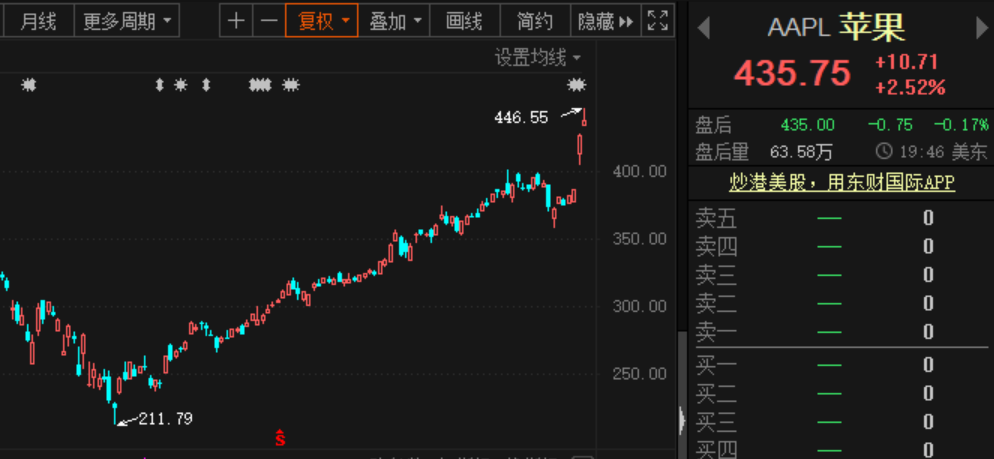Open the leftmost event marker on the chart
This screenshot has width=994, height=459.
29,84
